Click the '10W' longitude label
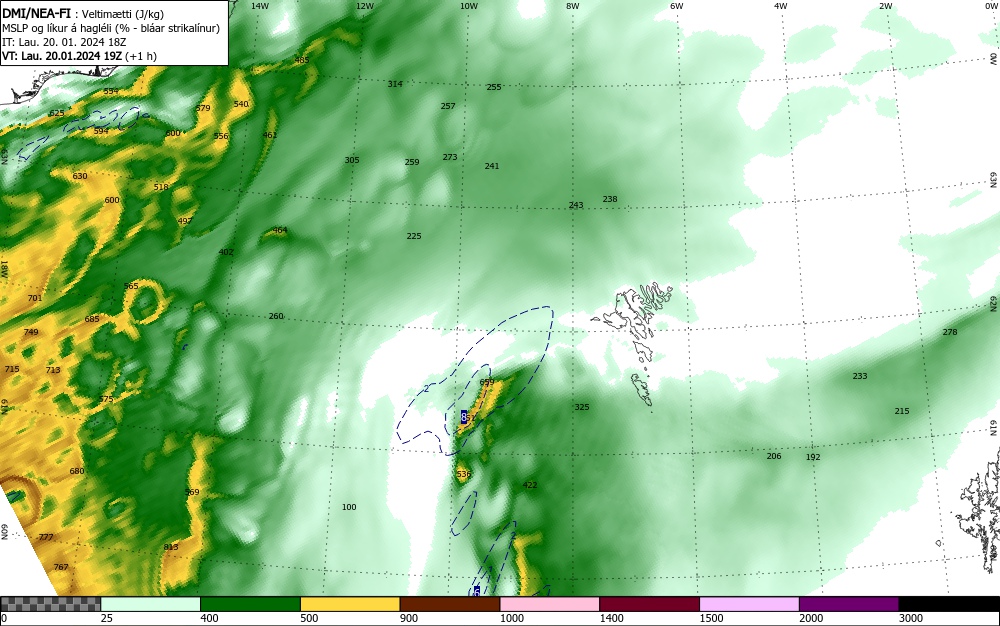This screenshot has height=626, width=1000. 469,6
